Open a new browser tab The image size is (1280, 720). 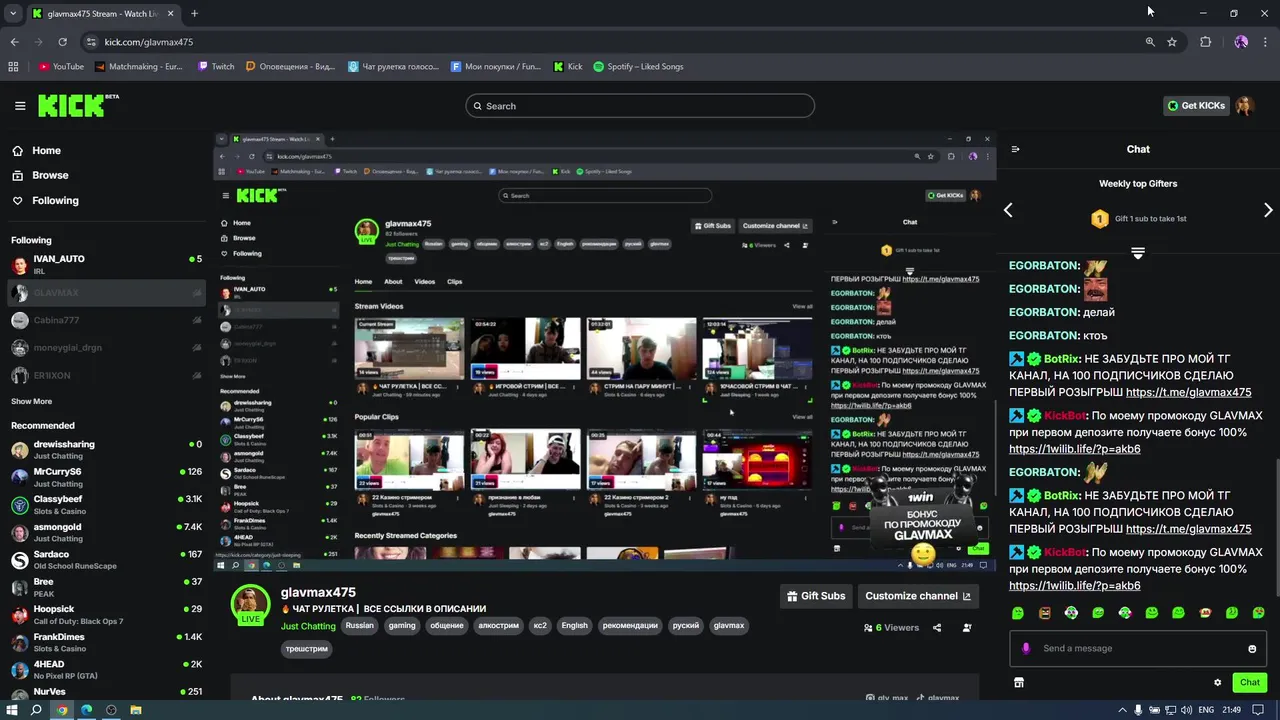point(194,13)
